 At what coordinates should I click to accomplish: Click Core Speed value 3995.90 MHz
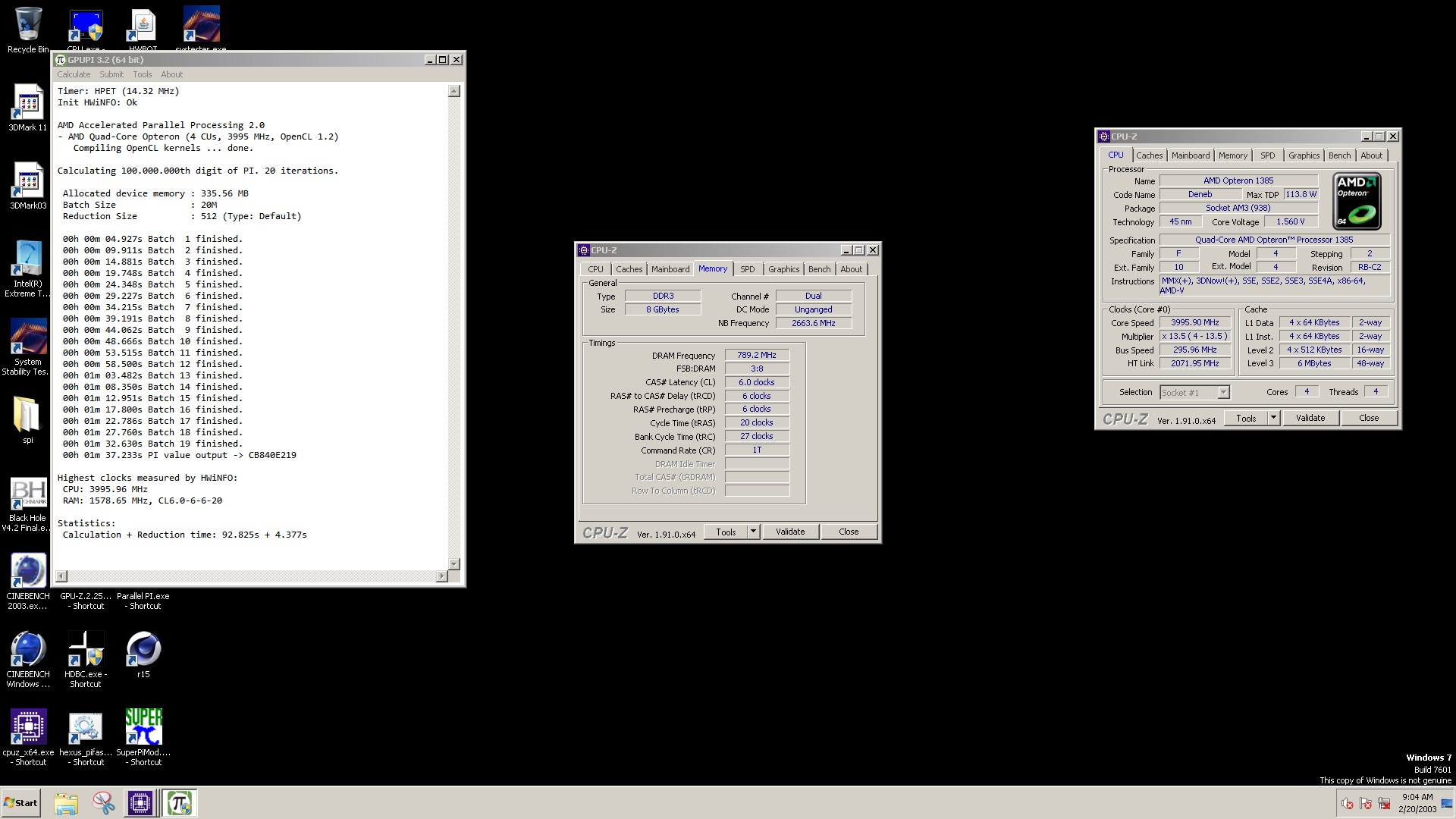pos(1194,322)
